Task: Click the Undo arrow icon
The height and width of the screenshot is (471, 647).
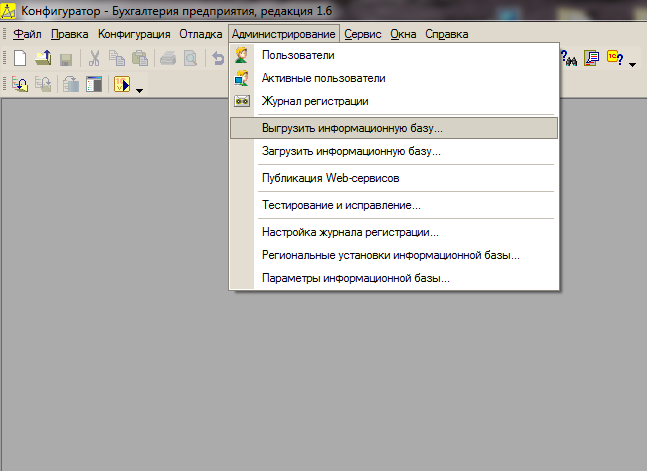Action: tap(218, 58)
